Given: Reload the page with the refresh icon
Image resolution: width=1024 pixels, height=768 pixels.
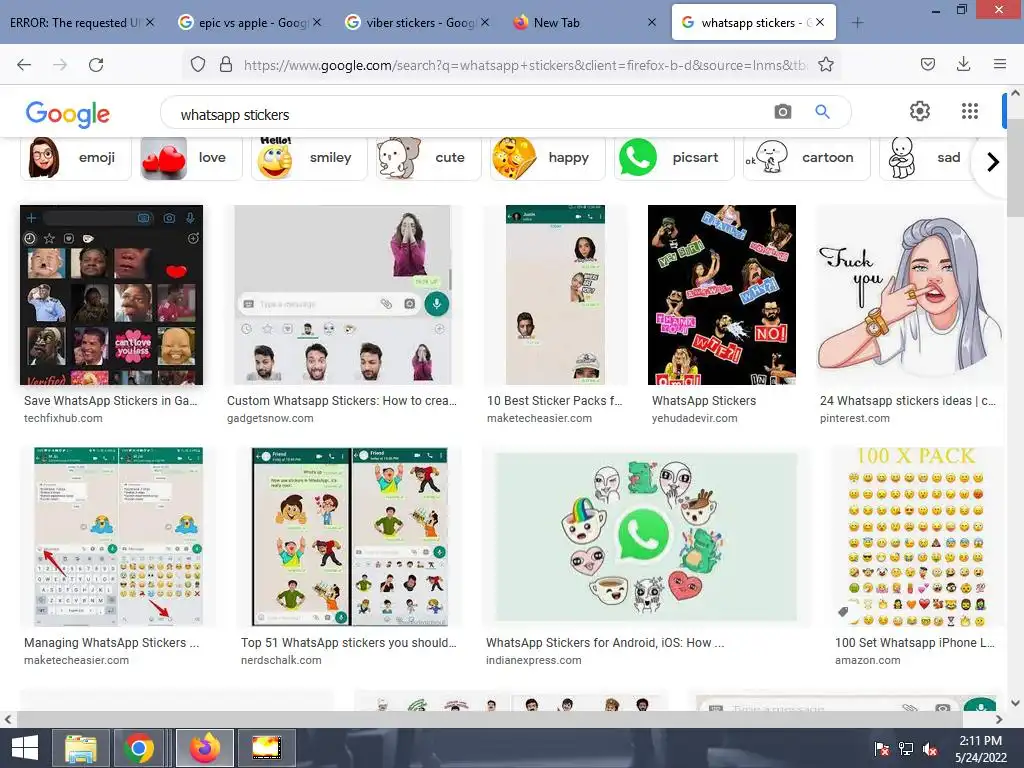Looking at the screenshot, I should click(96, 65).
